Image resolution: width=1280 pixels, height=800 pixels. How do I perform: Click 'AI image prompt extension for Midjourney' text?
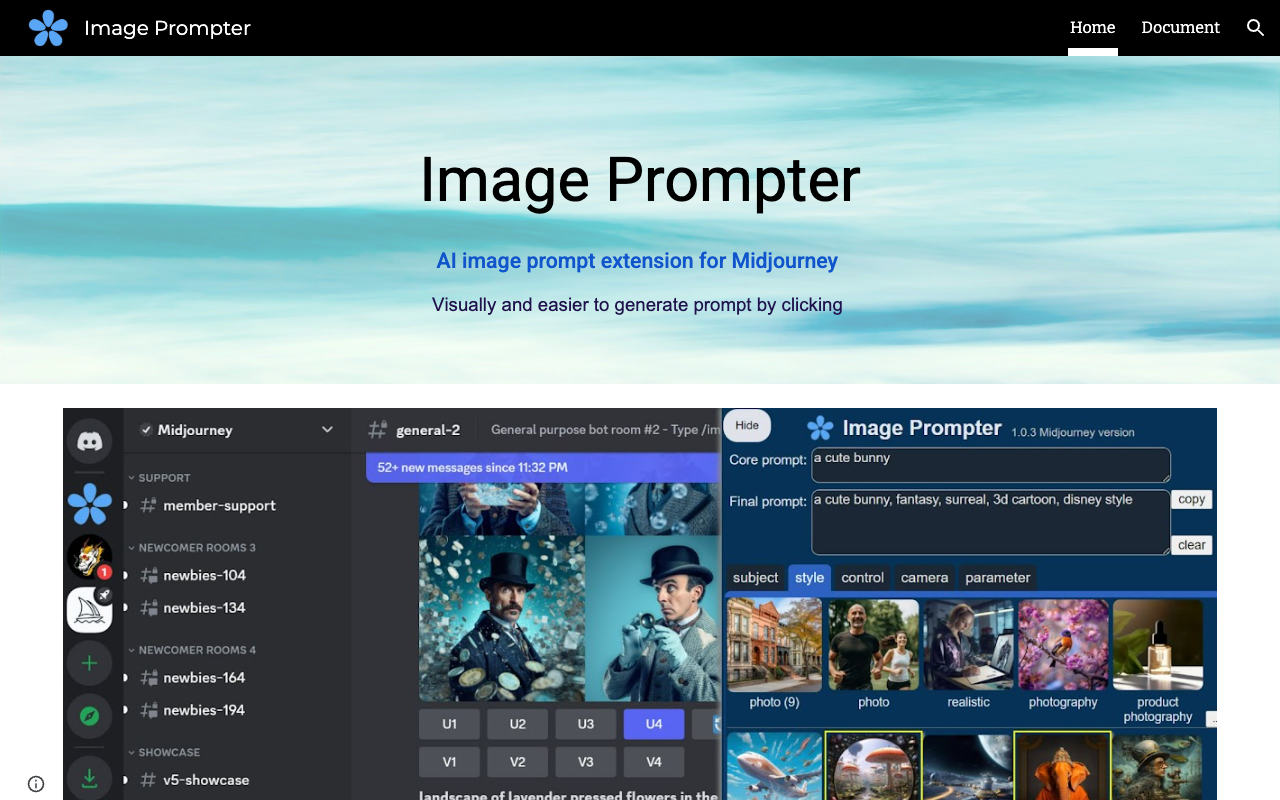[x=637, y=261]
